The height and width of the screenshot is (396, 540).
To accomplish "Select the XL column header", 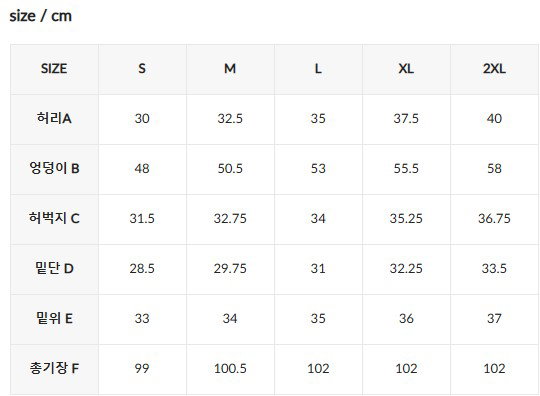I will [406, 69].
